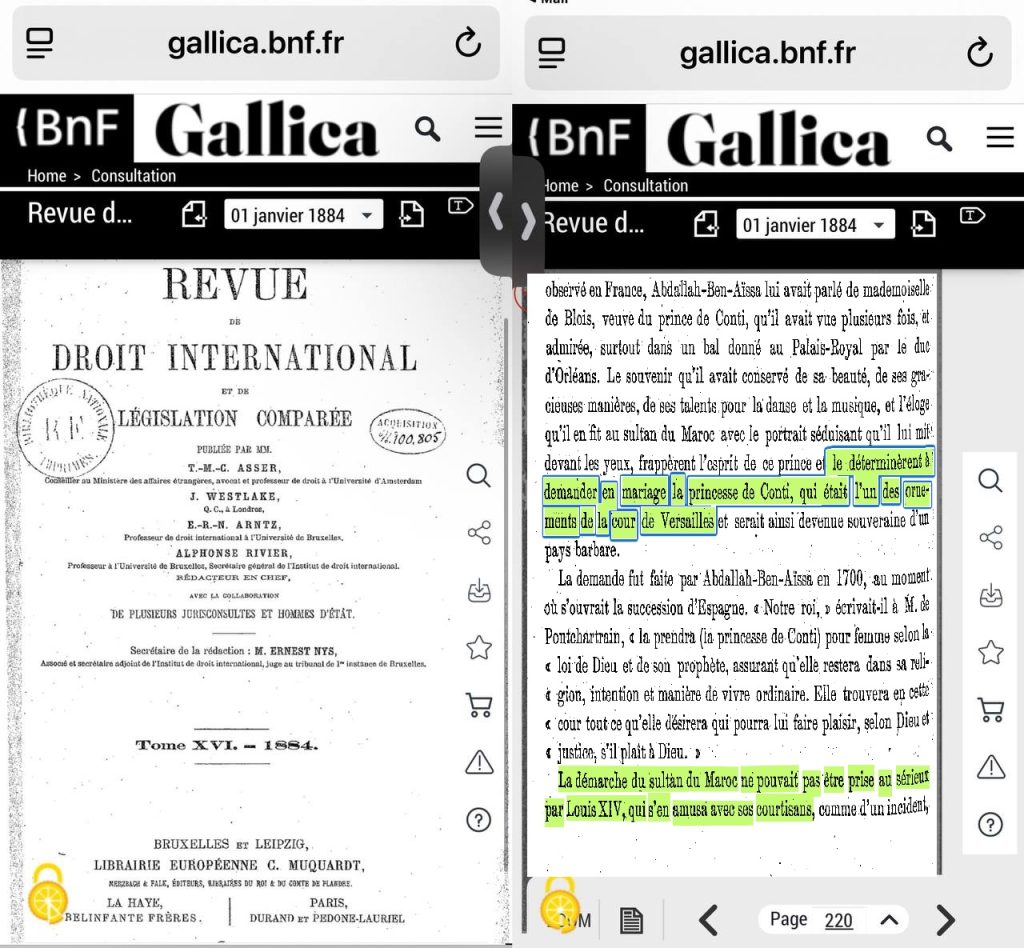1024x948 pixels.
Task: Open help question mark icon in left panel
Action: coord(479,820)
